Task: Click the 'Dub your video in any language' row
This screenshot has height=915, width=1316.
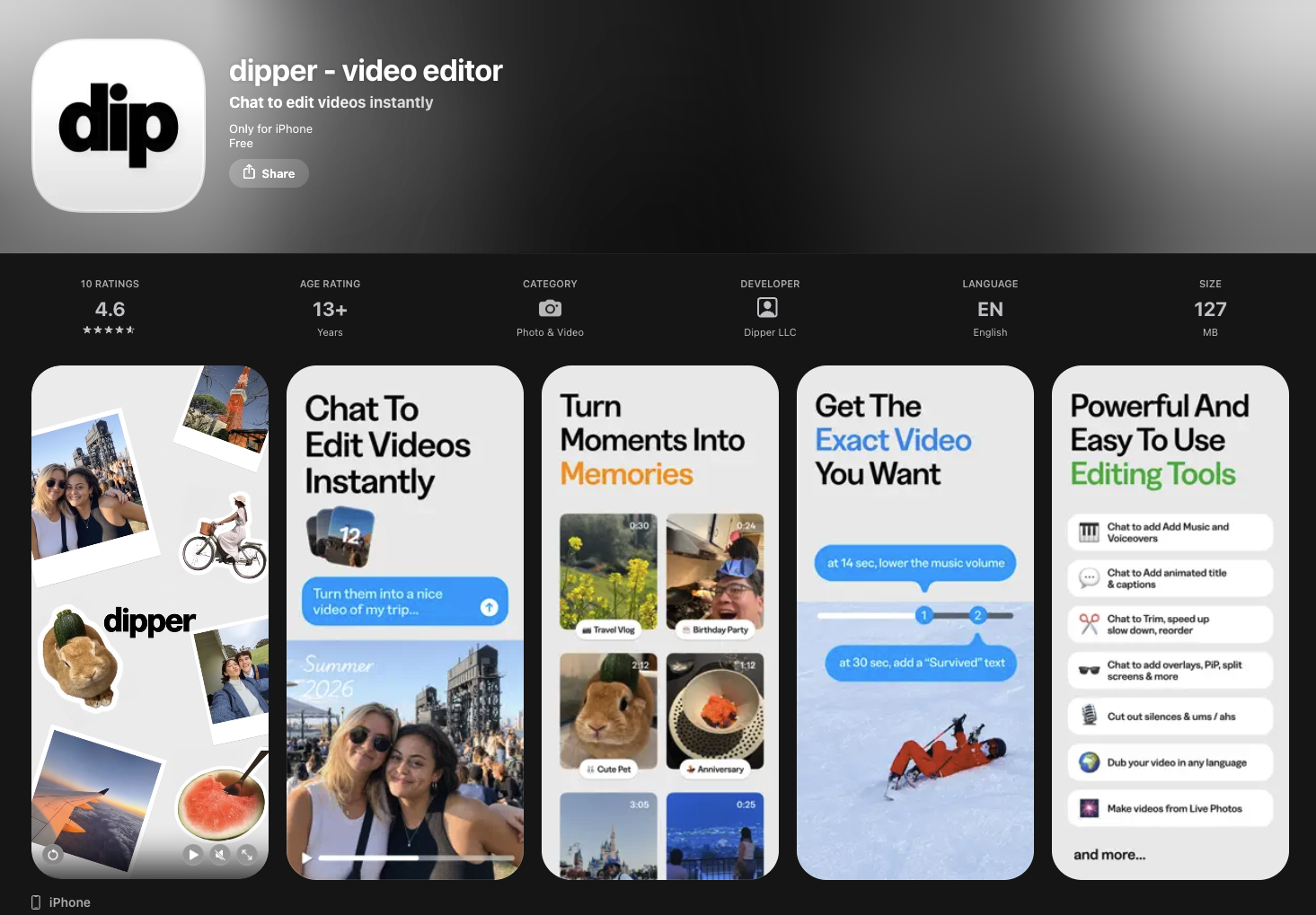Action: tap(1170, 762)
